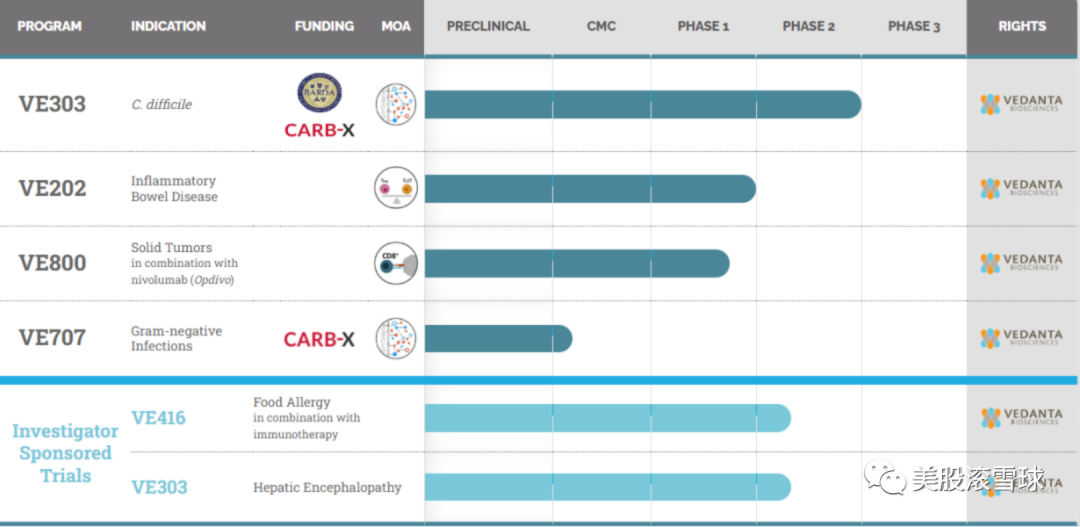Open the VE800 program name
1080x527 pixels.
pos(52,263)
